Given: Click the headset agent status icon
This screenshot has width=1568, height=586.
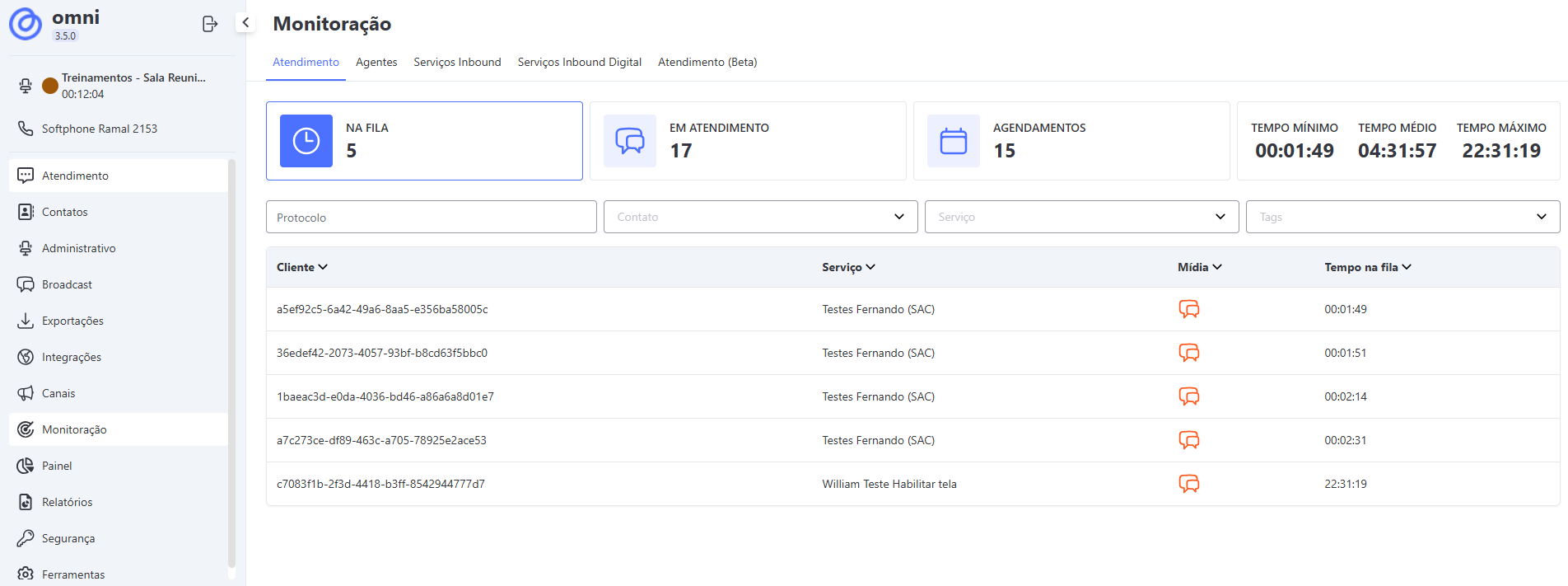Looking at the screenshot, I should pyautogui.click(x=26, y=86).
